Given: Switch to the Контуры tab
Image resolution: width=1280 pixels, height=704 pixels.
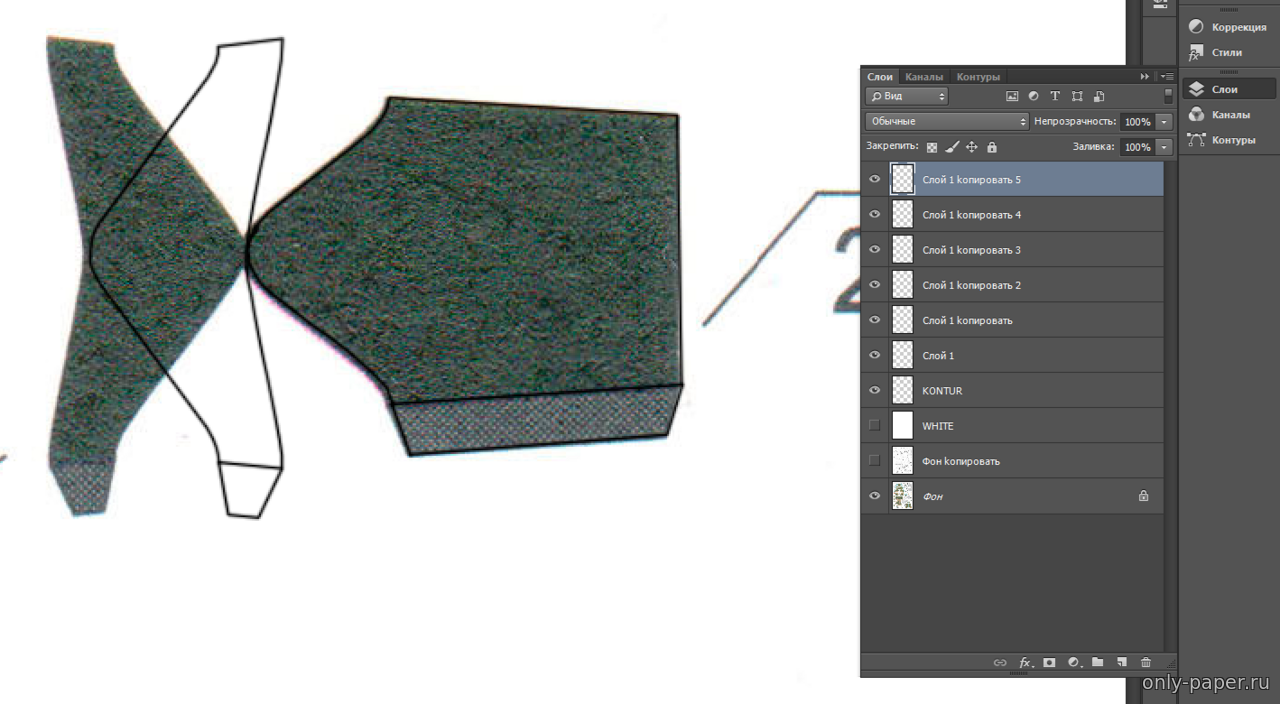Looking at the screenshot, I should click(x=978, y=77).
